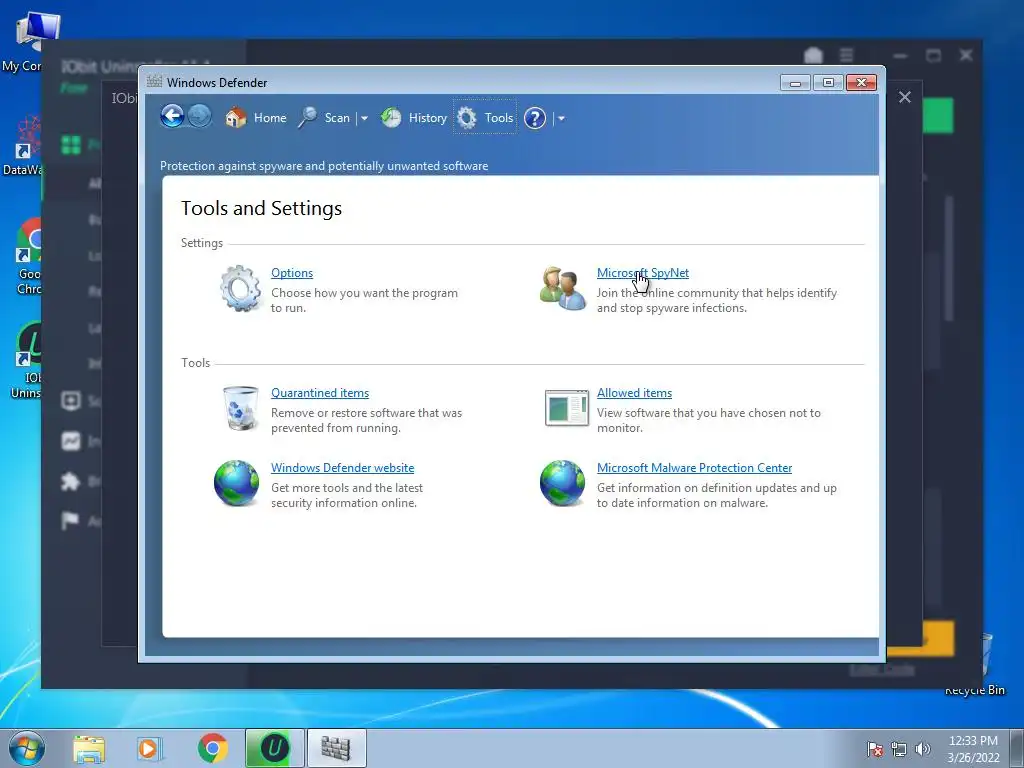Image resolution: width=1024 pixels, height=768 pixels.
Task: Click the Show desktop strip at the taskbar edge
Action: tap(1017, 748)
